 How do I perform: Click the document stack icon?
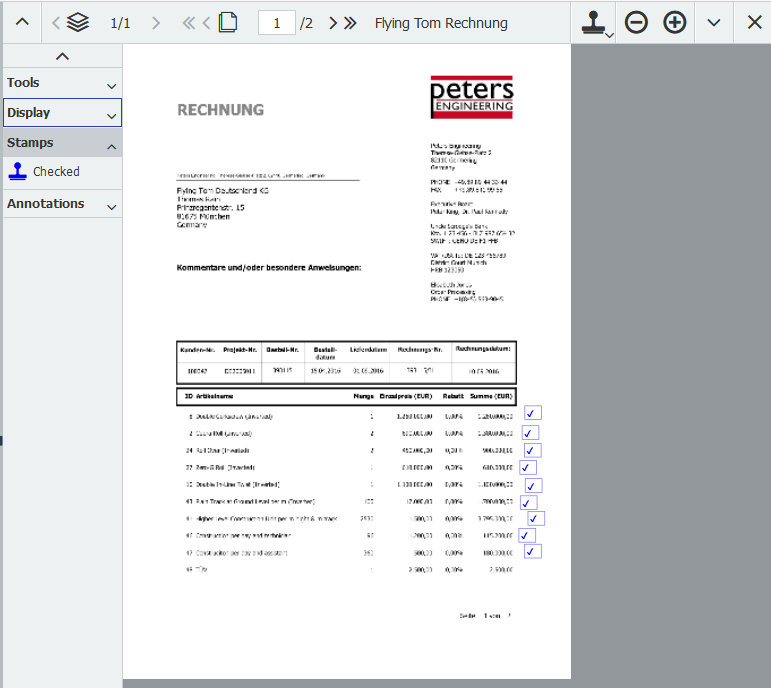point(78,23)
